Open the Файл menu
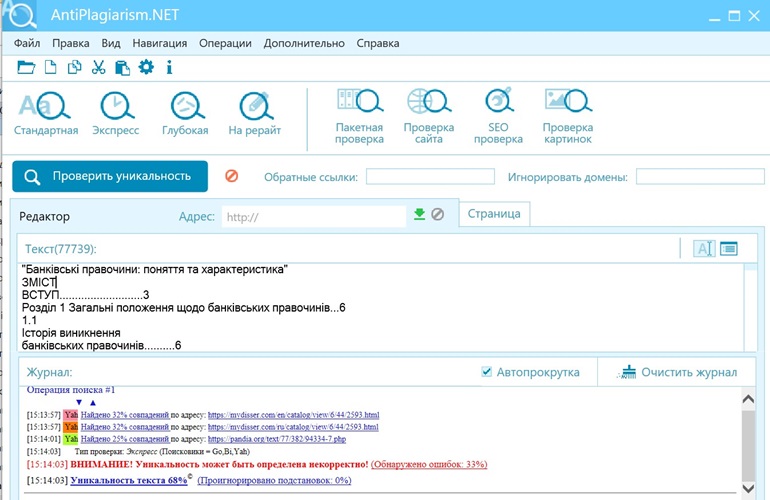This screenshot has height=500, width=770. click(27, 43)
